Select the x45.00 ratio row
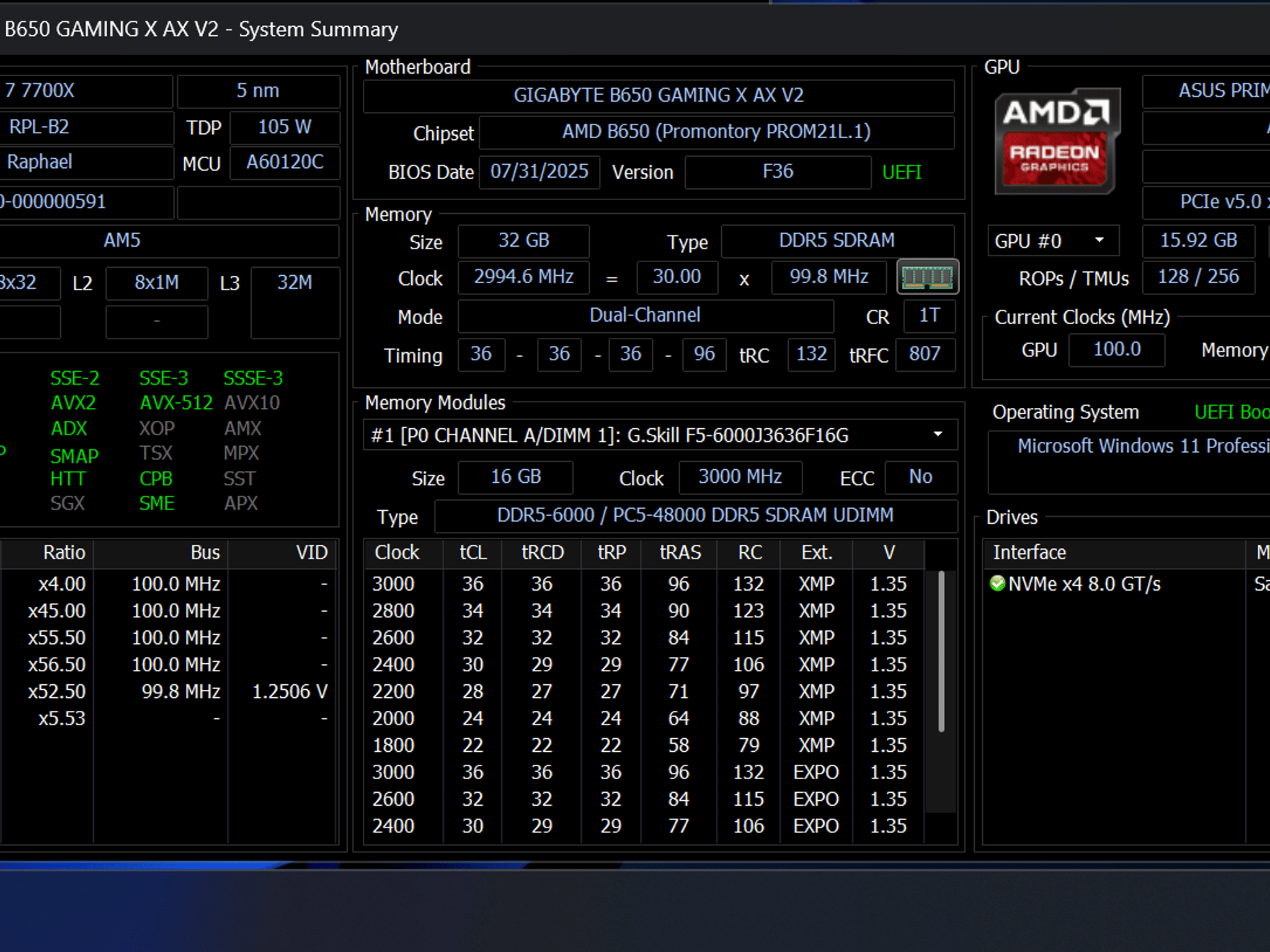This screenshot has width=1270, height=952. (x=167, y=610)
